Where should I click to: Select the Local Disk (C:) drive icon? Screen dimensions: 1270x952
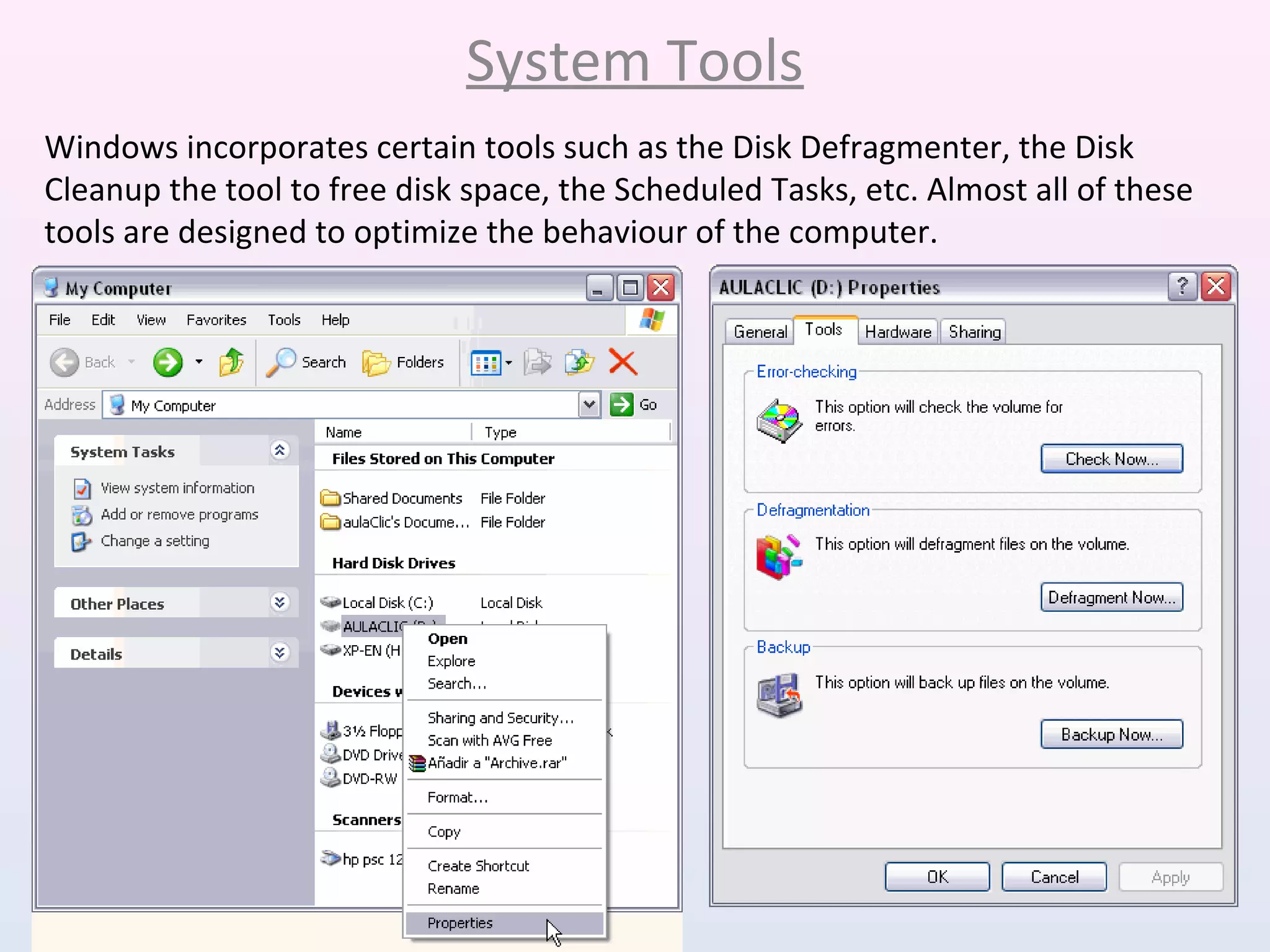click(x=331, y=602)
